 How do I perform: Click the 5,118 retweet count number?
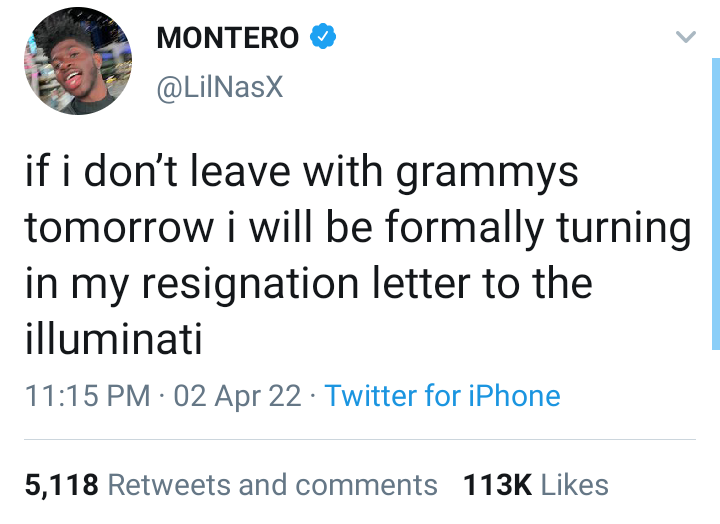(x=61, y=485)
